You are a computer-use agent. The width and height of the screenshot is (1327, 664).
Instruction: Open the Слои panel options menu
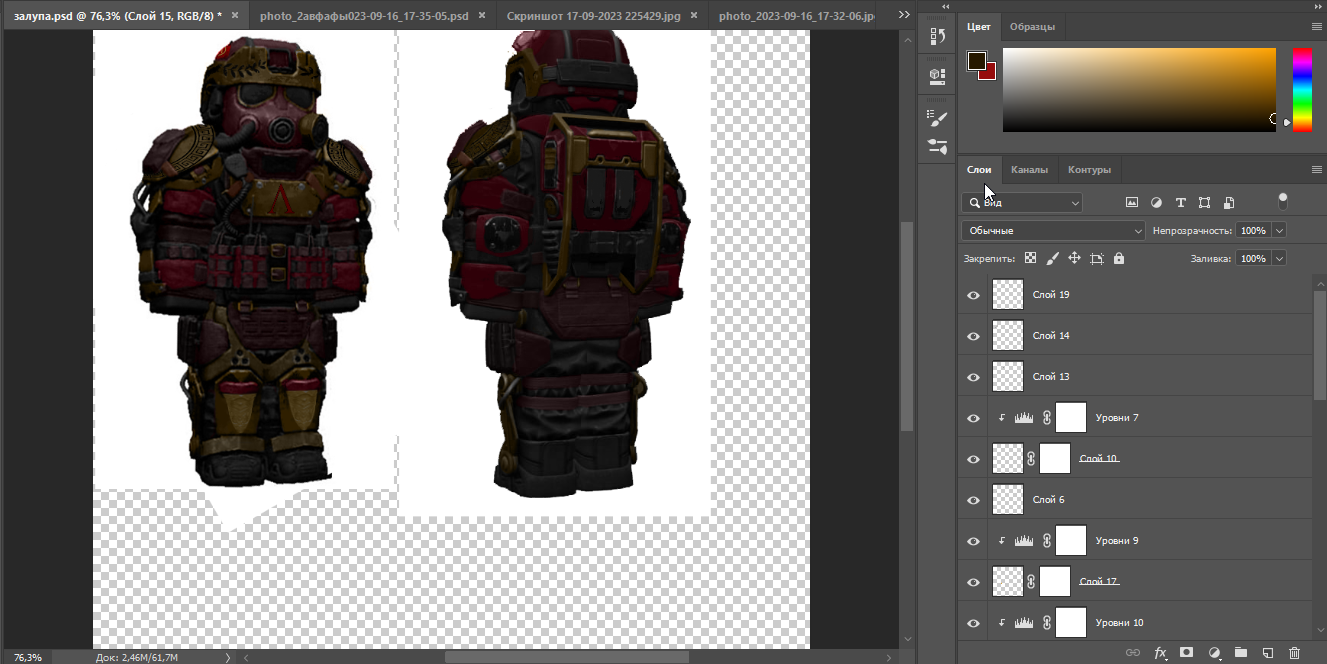coord(1316,170)
